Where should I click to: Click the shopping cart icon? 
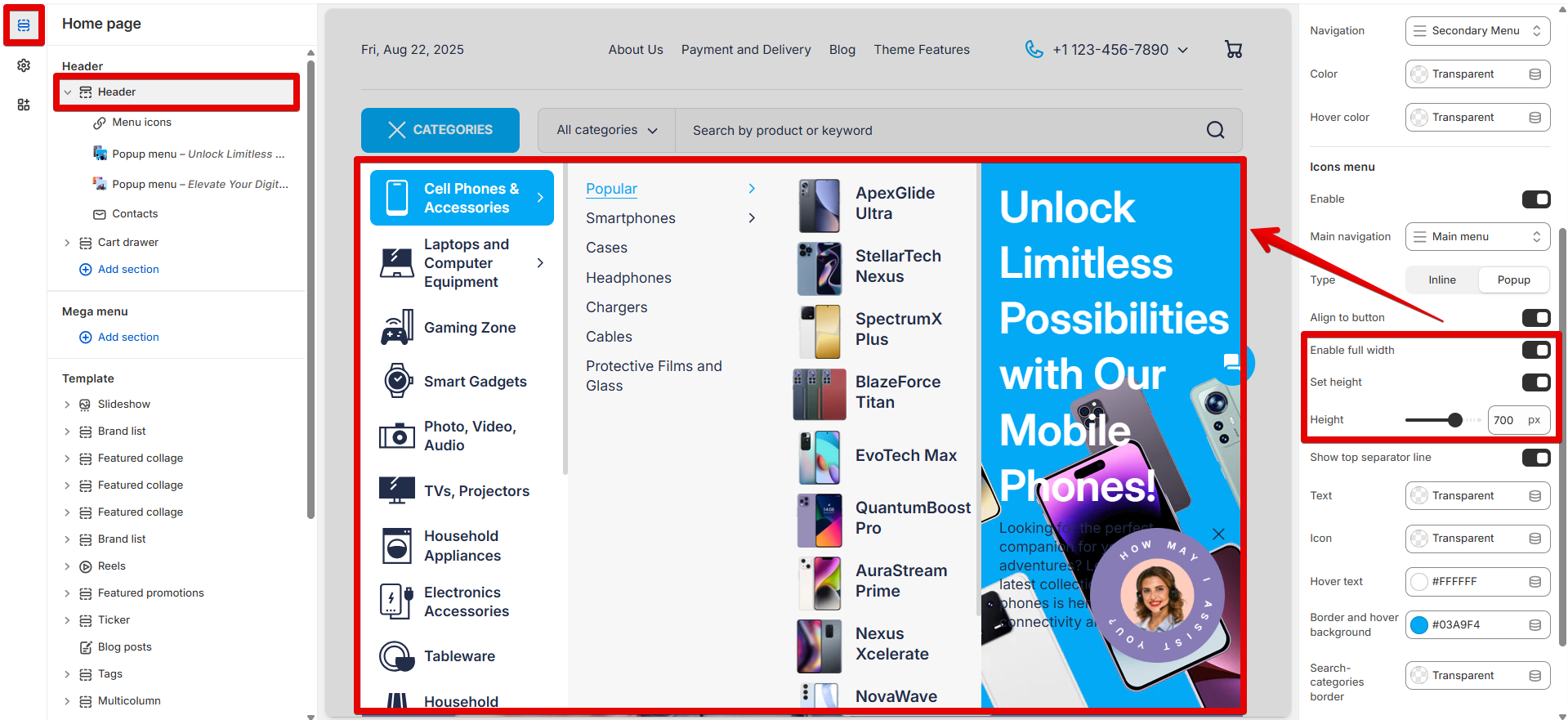click(x=1233, y=50)
